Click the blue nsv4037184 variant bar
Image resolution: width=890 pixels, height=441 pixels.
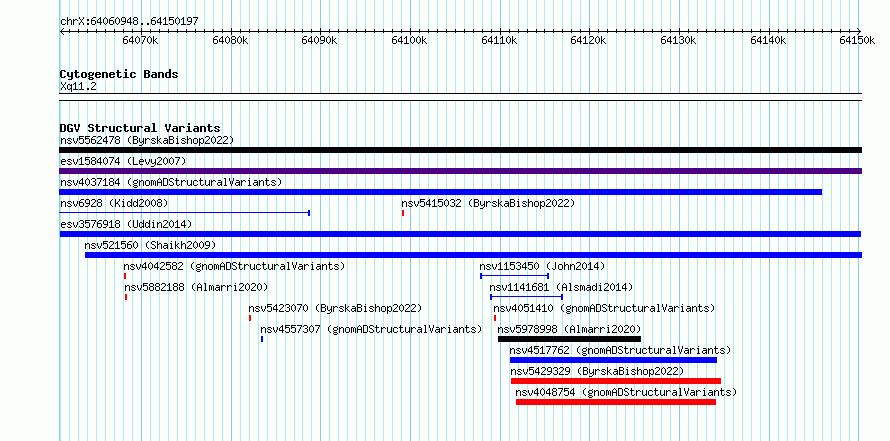(x=440, y=192)
